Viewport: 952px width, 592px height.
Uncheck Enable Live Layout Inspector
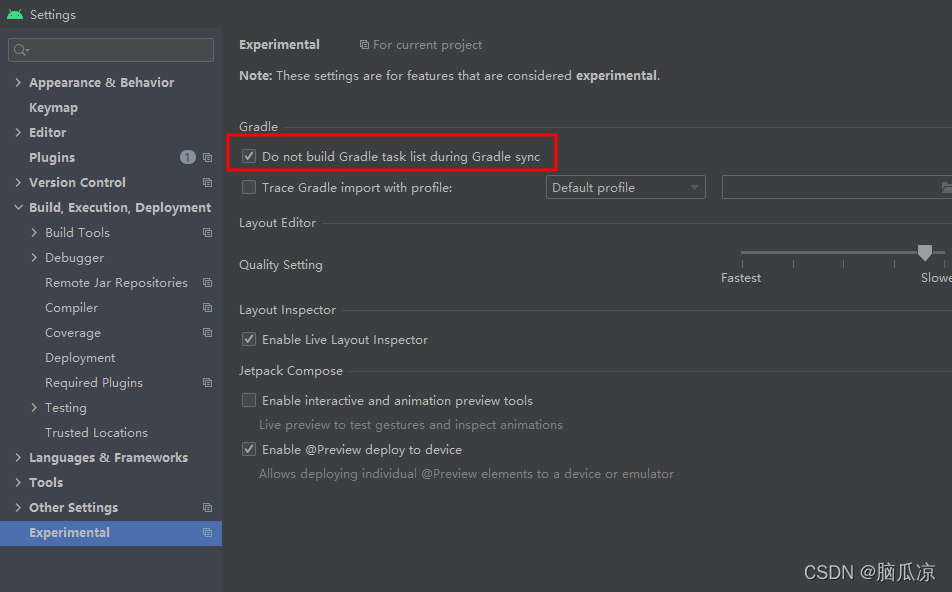[249, 339]
